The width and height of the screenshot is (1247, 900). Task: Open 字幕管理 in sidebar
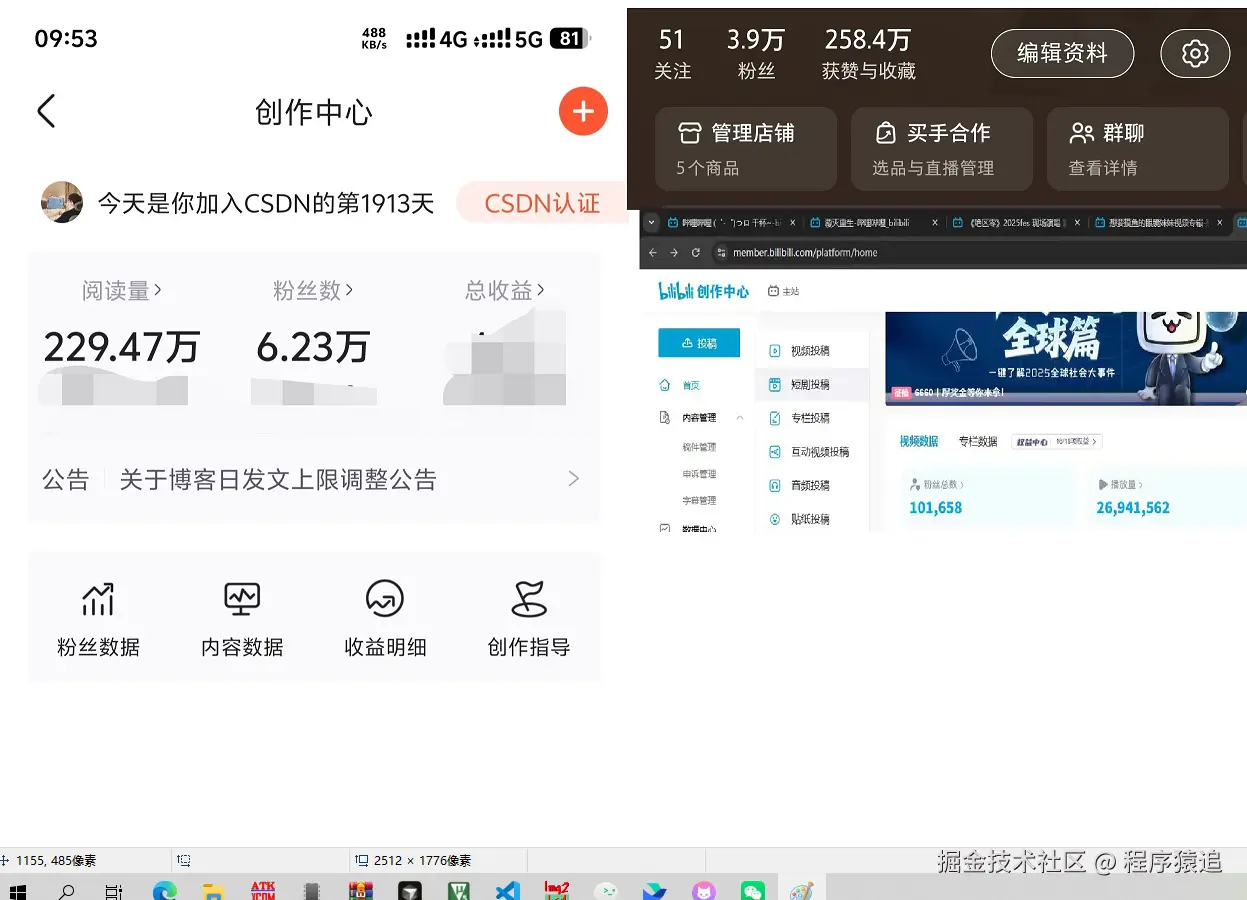pyautogui.click(x=699, y=500)
